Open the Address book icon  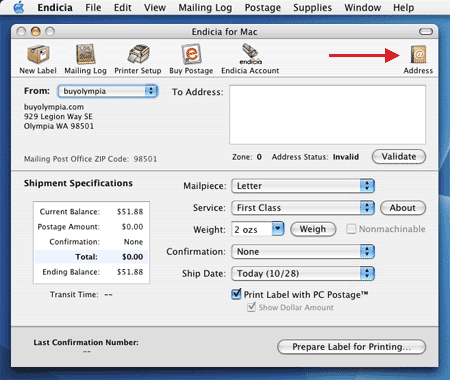[418, 54]
